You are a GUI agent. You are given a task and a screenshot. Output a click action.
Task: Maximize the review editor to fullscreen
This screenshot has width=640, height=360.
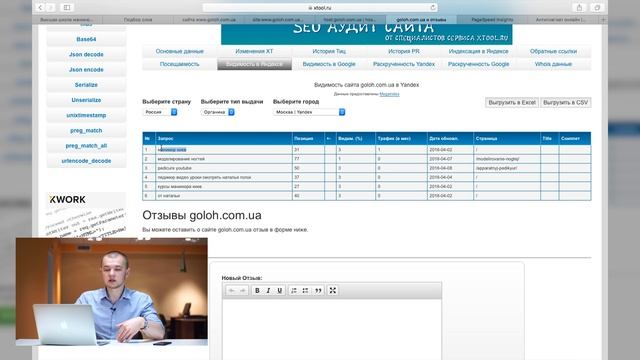pos(333,290)
